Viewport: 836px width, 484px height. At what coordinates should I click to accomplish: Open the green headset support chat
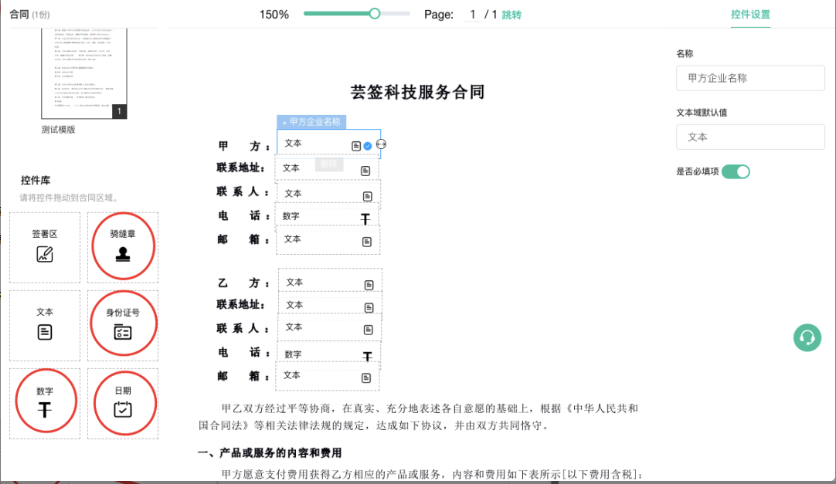[x=807, y=338]
